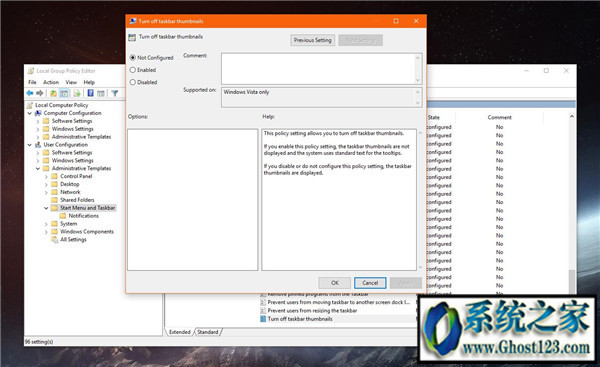Click icon beside Prevent users from resizing the taskbar
The width and height of the screenshot is (600, 367).
tap(263, 310)
